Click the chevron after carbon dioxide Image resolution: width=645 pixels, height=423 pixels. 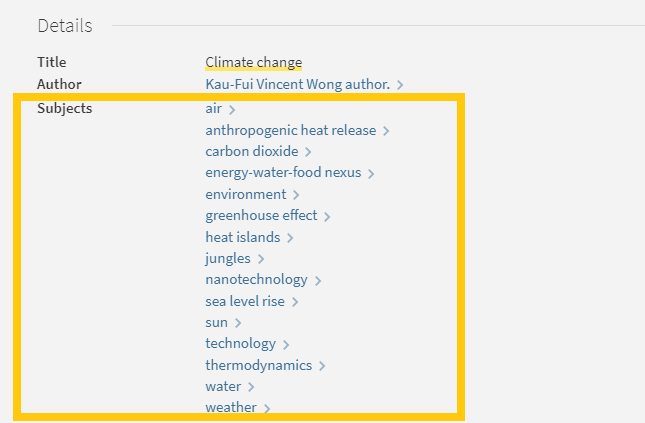point(308,152)
